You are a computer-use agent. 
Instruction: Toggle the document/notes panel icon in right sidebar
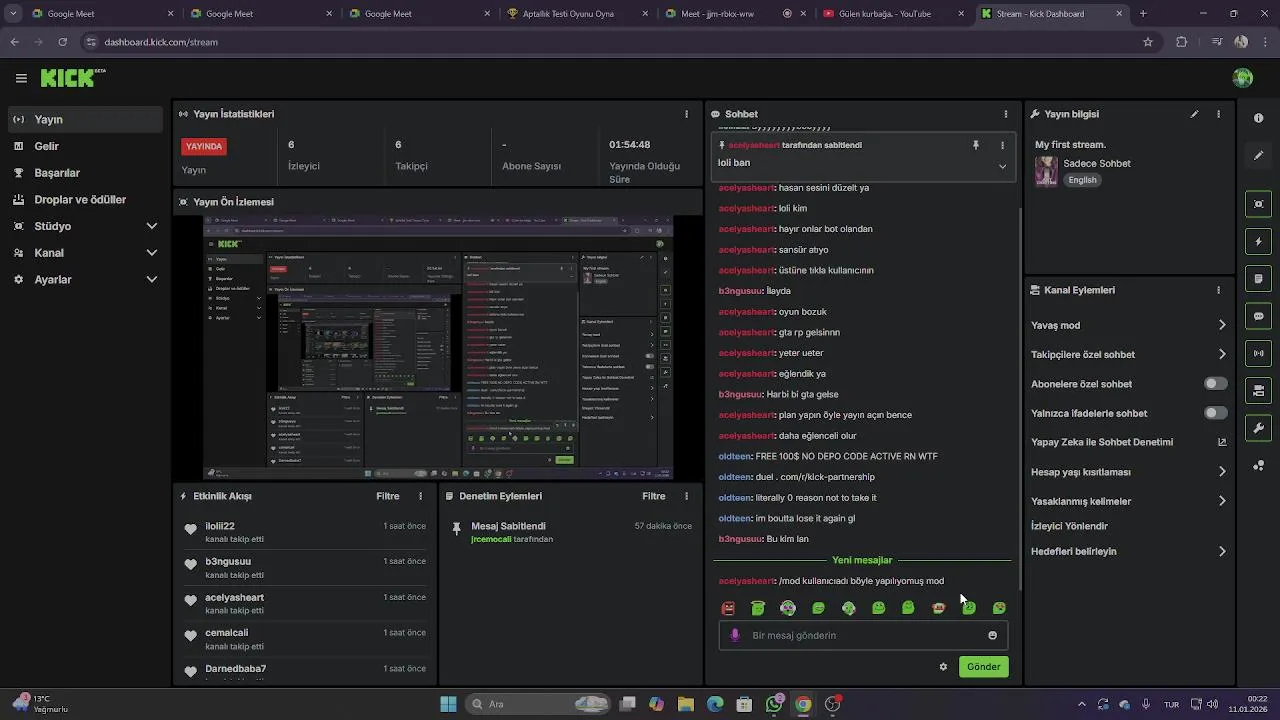1258,278
